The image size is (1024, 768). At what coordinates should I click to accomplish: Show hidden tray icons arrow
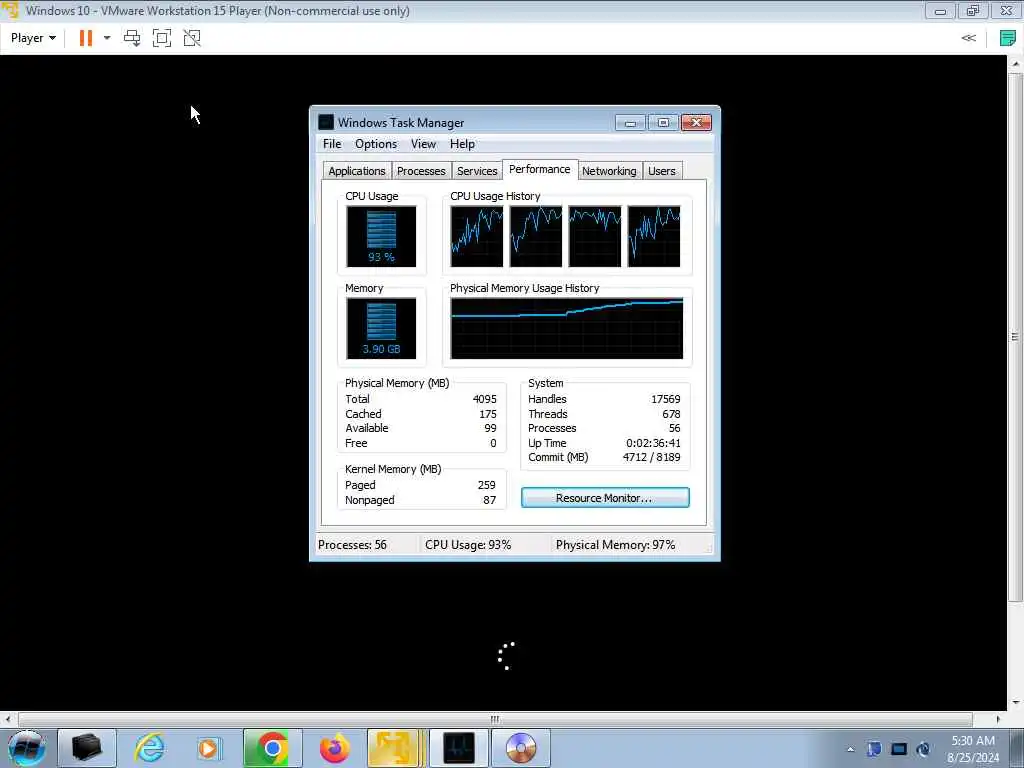(850, 749)
